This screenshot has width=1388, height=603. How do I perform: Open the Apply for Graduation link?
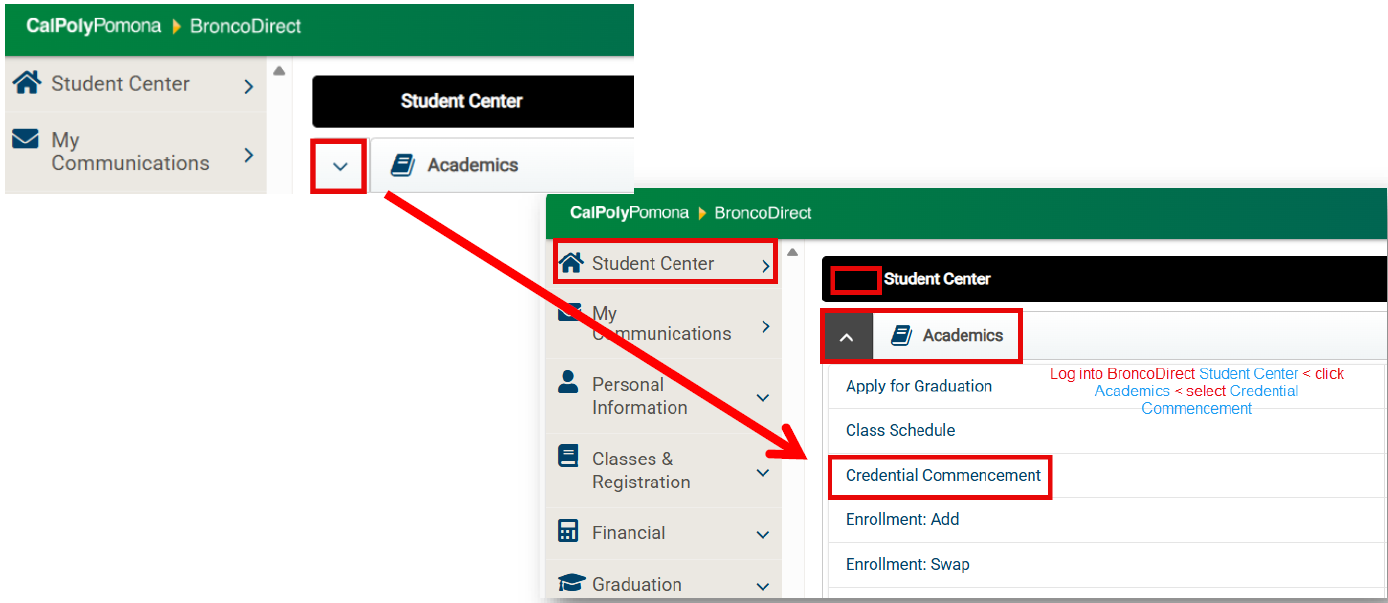click(918, 386)
